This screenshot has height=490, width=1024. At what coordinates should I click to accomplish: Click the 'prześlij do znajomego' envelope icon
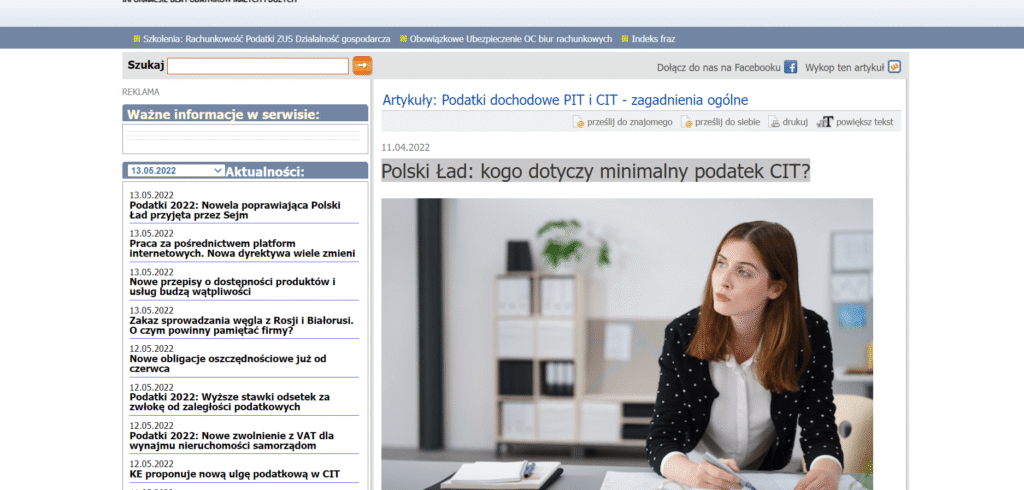pyautogui.click(x=578, y=122)
